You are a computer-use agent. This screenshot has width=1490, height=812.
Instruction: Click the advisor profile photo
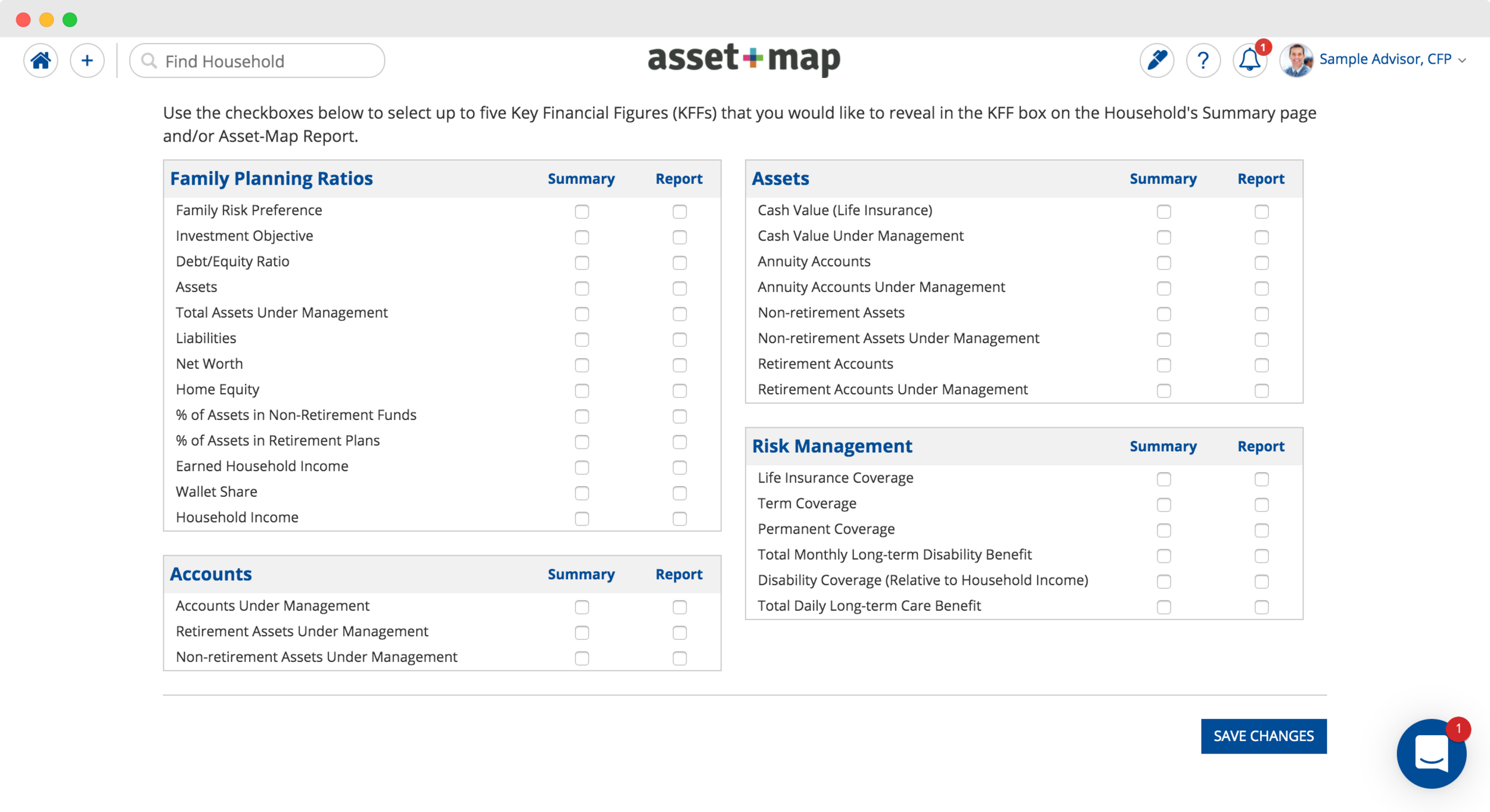coord(1296,60)
